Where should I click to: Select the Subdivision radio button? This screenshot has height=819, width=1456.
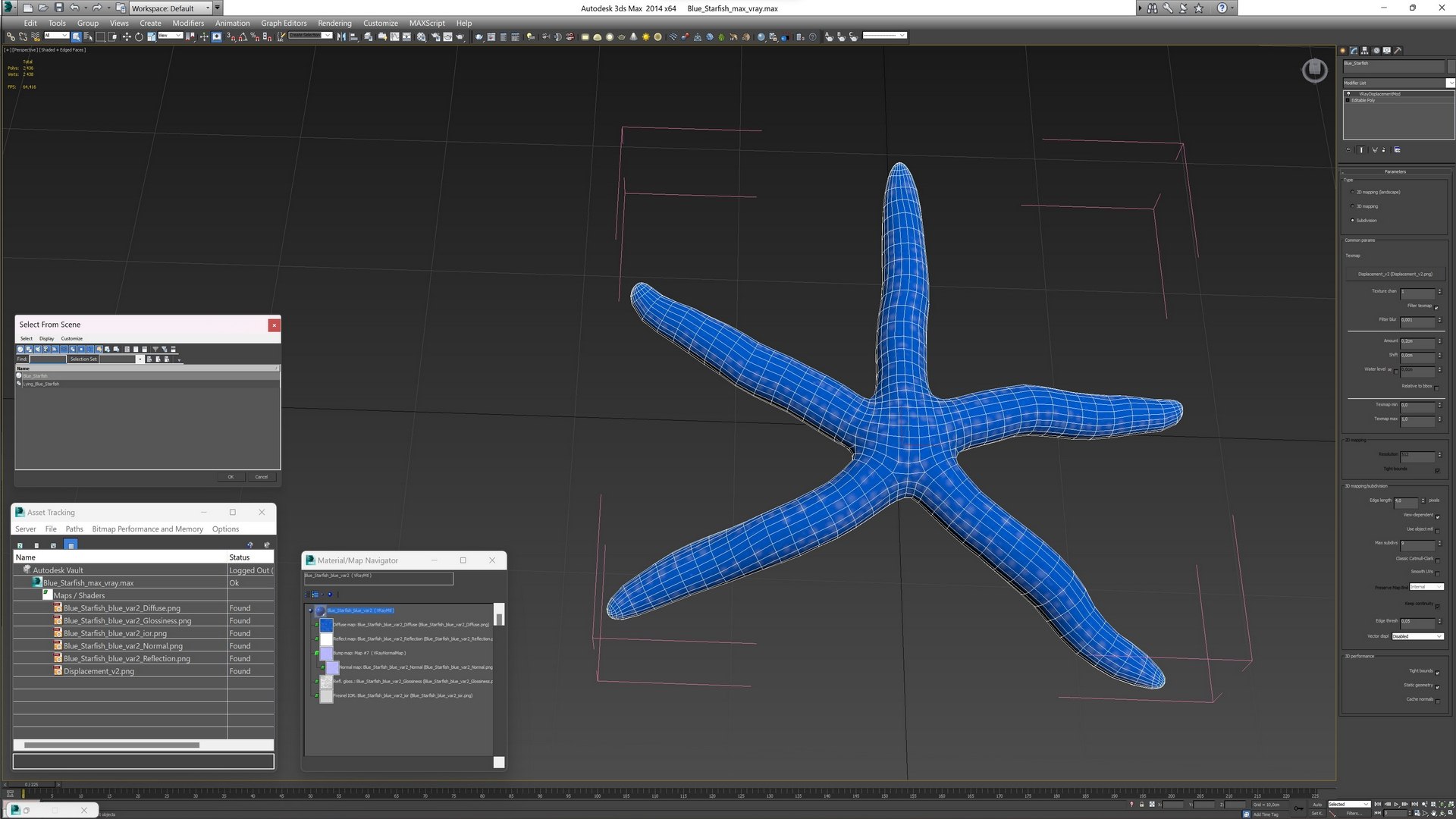(x=1352, y=221)
